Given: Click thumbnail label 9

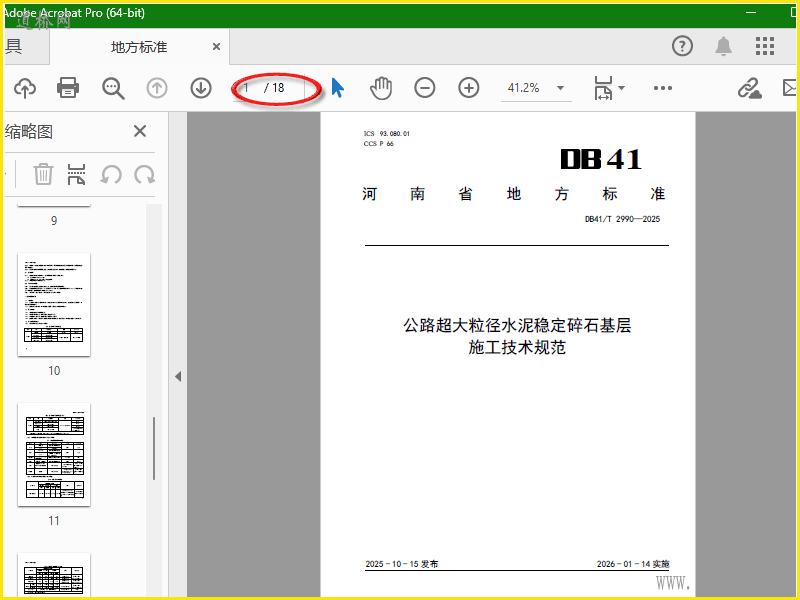Looking at the screenshot, I should click(54, 220).
